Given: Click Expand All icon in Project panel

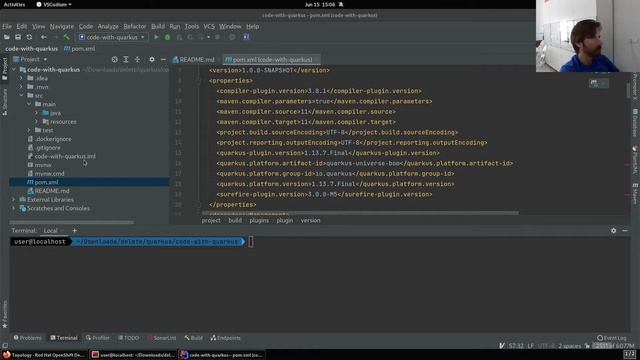Looking at the screenshot, I should [126, 60].
